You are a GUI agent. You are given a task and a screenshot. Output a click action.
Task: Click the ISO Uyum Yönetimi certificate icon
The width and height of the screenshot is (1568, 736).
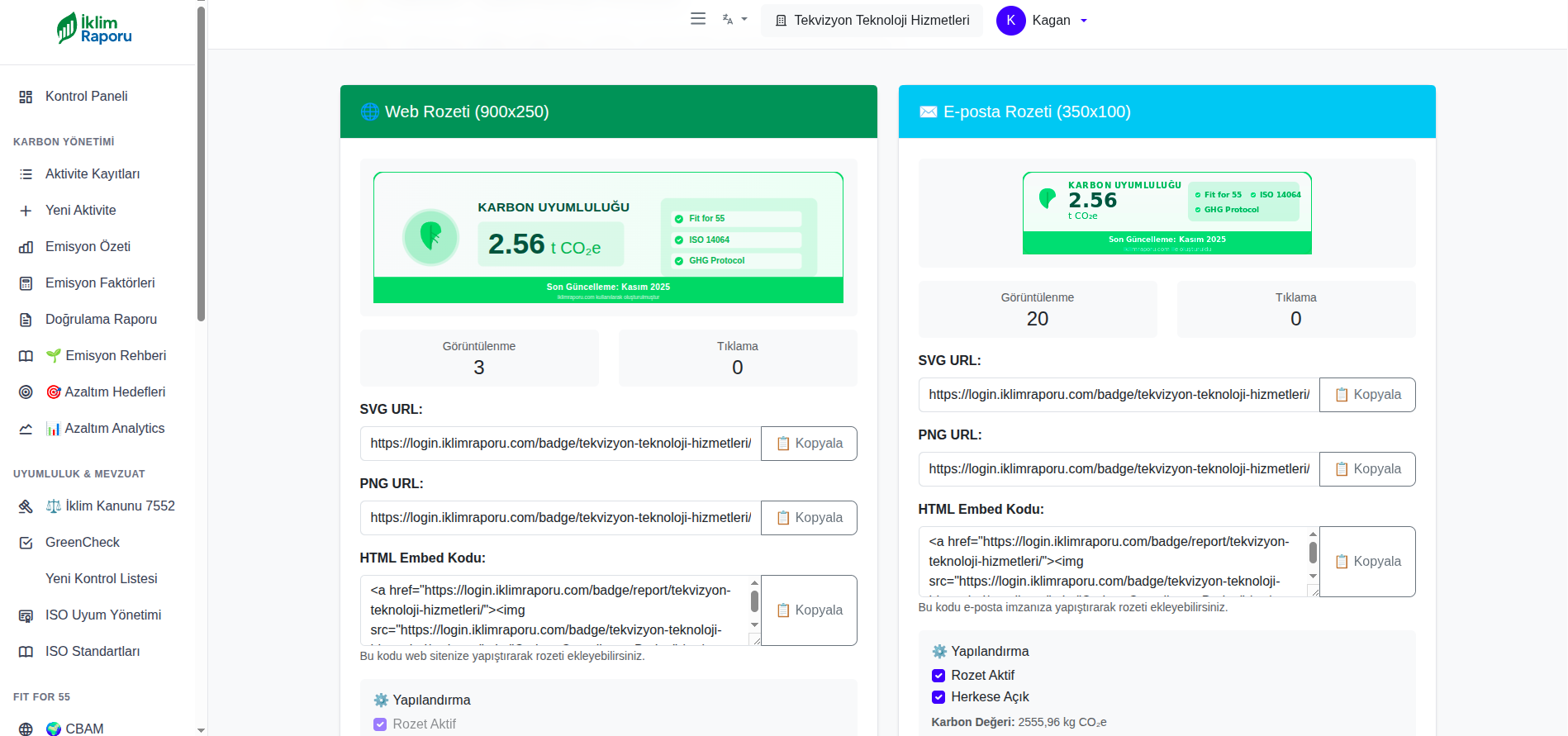tap(26, 615)
